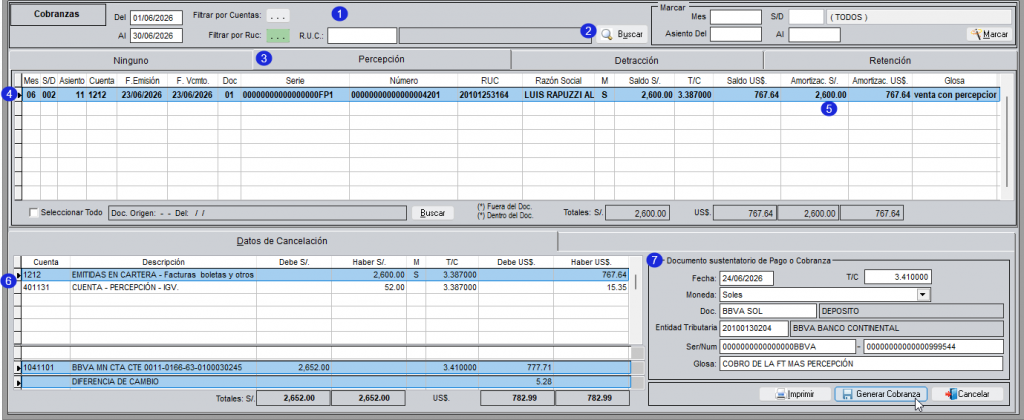Click the Cuenta cell 401131
The width and height of the screenshot is (1024, 420).
pos(46,287)
